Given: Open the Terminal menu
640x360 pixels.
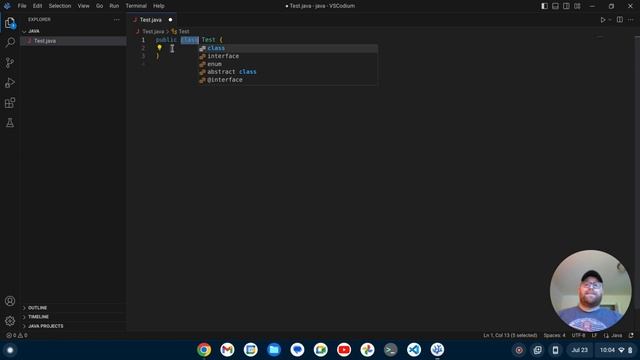Looking at the screenshot, I should 136,6.
